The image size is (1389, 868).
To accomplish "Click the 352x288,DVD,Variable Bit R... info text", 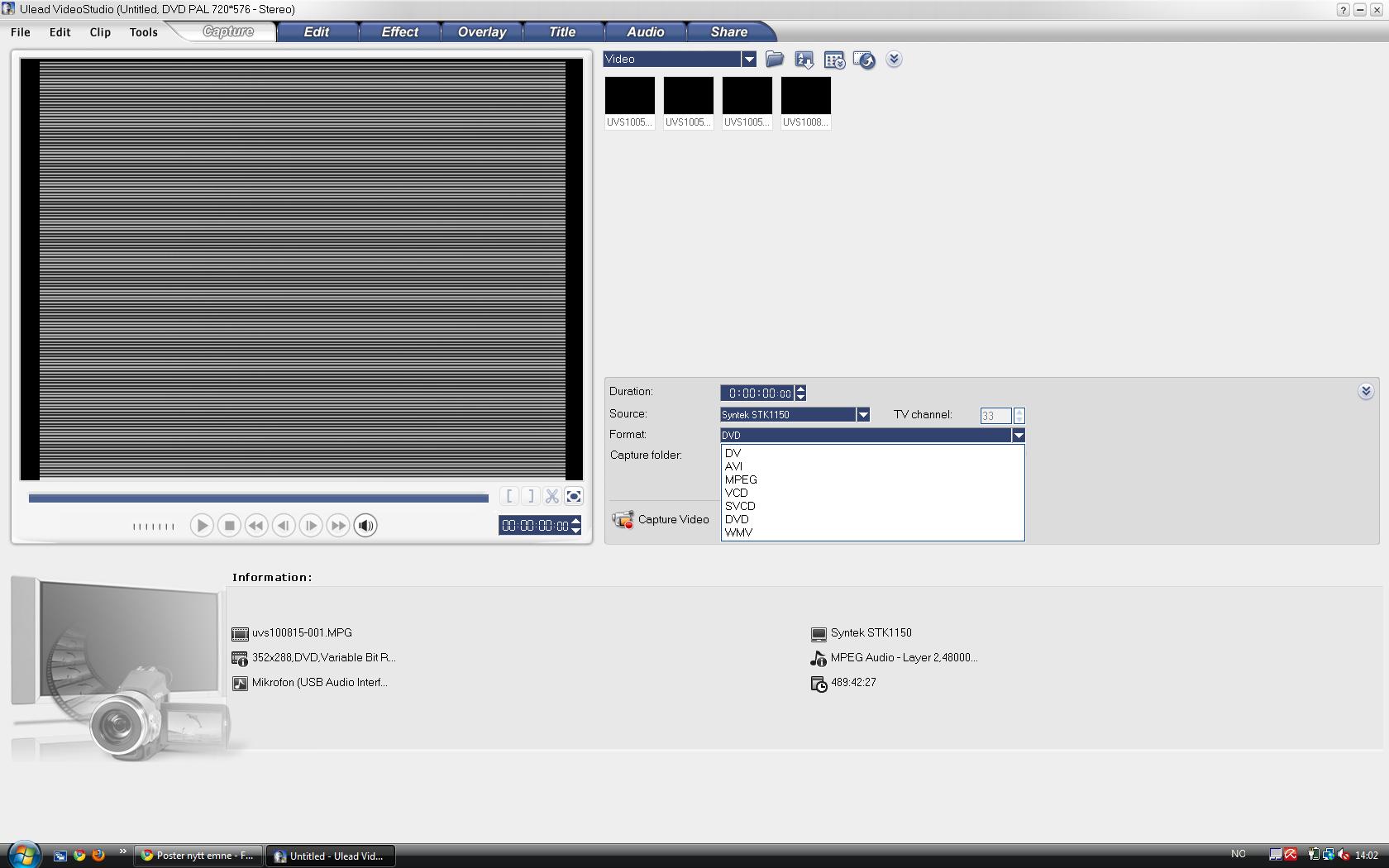I will pos(323,657).
